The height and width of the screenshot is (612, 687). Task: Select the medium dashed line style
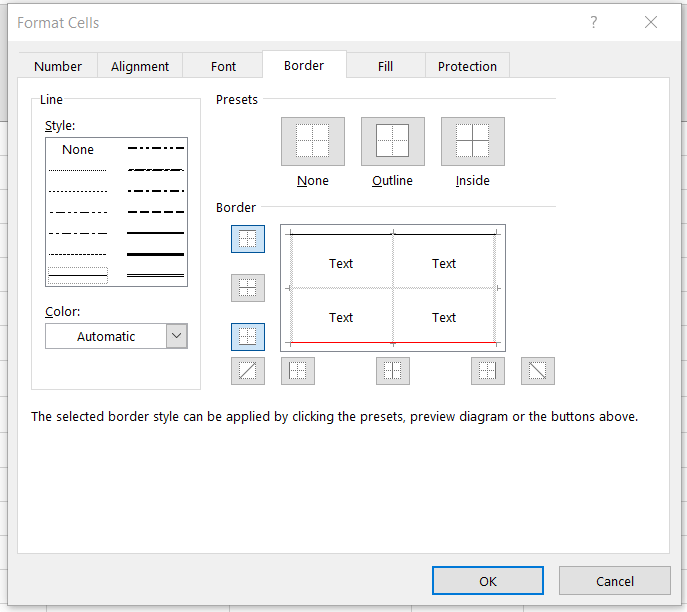point(156,212)
